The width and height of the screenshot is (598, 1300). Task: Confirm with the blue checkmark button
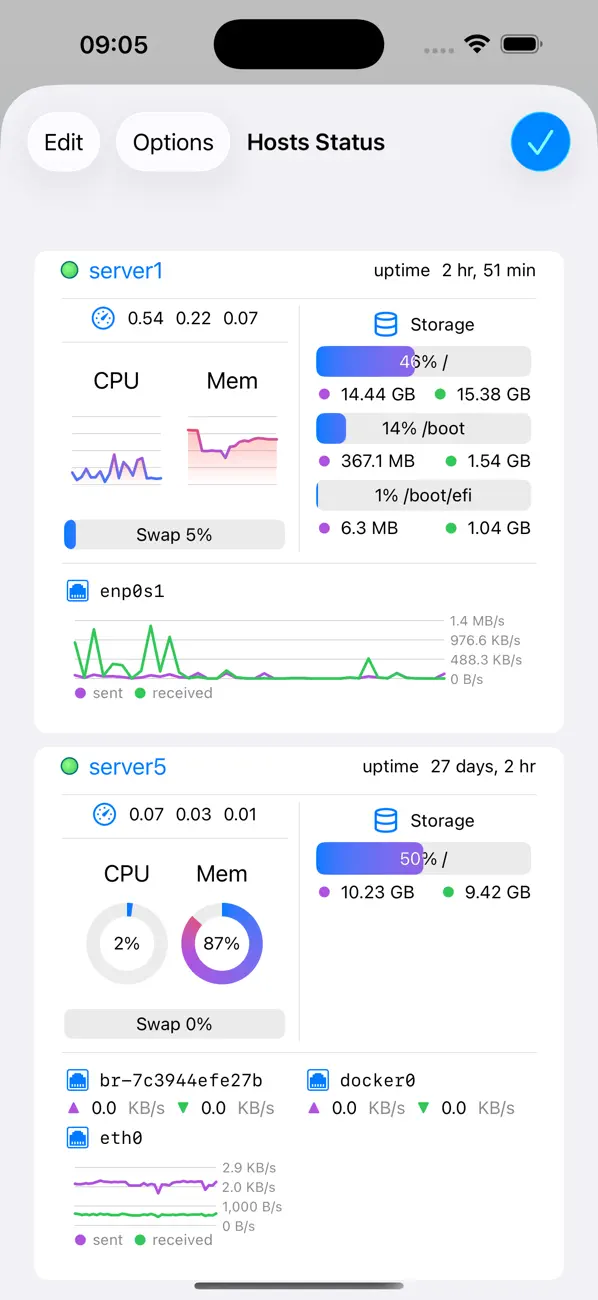point(540,142)
